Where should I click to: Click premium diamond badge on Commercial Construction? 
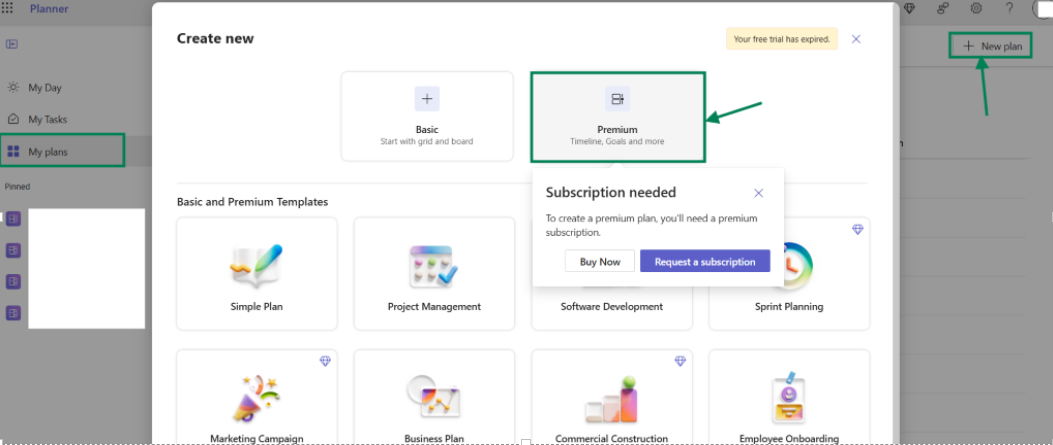(680, 361)
